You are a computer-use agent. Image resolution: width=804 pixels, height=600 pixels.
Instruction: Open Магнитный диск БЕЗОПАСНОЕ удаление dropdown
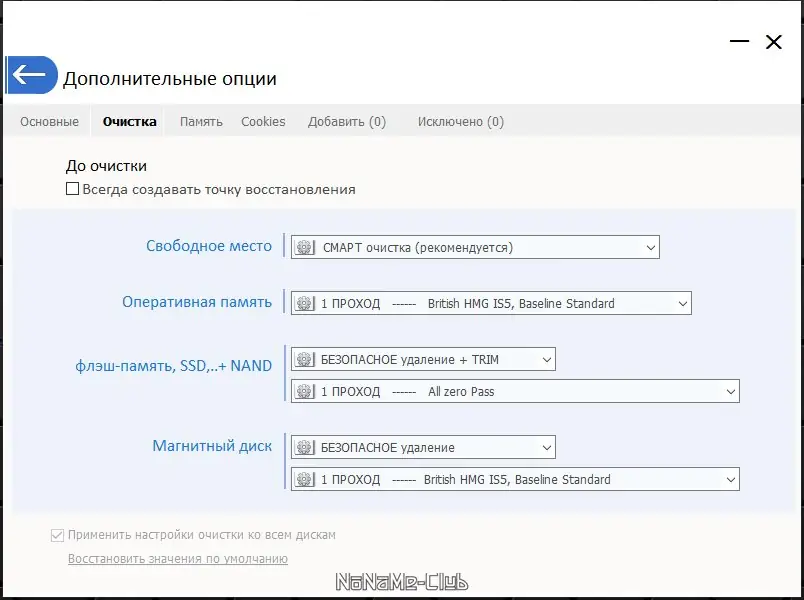[423, 447]
